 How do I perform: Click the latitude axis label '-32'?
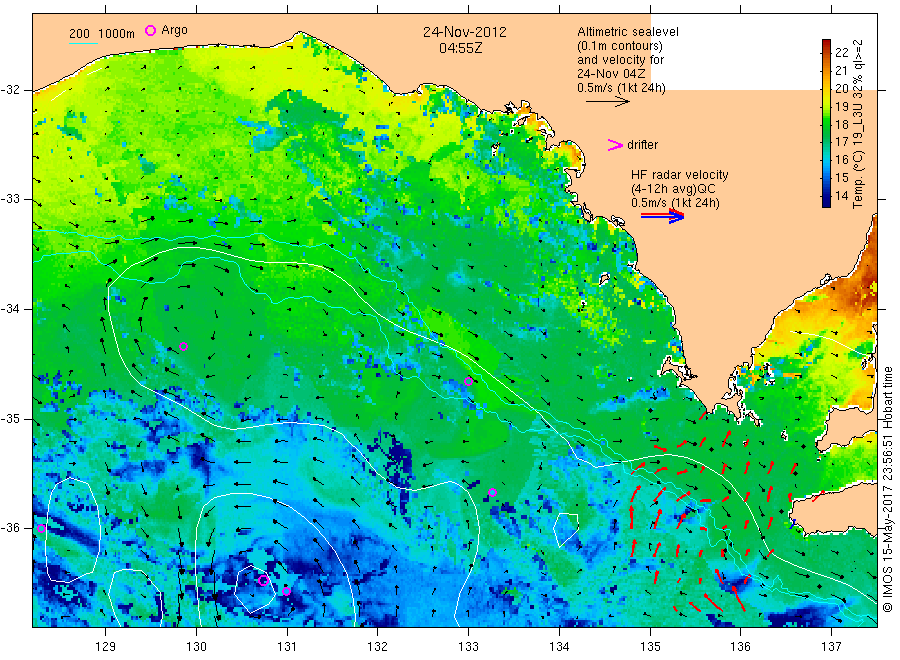(x=11, y=90)
